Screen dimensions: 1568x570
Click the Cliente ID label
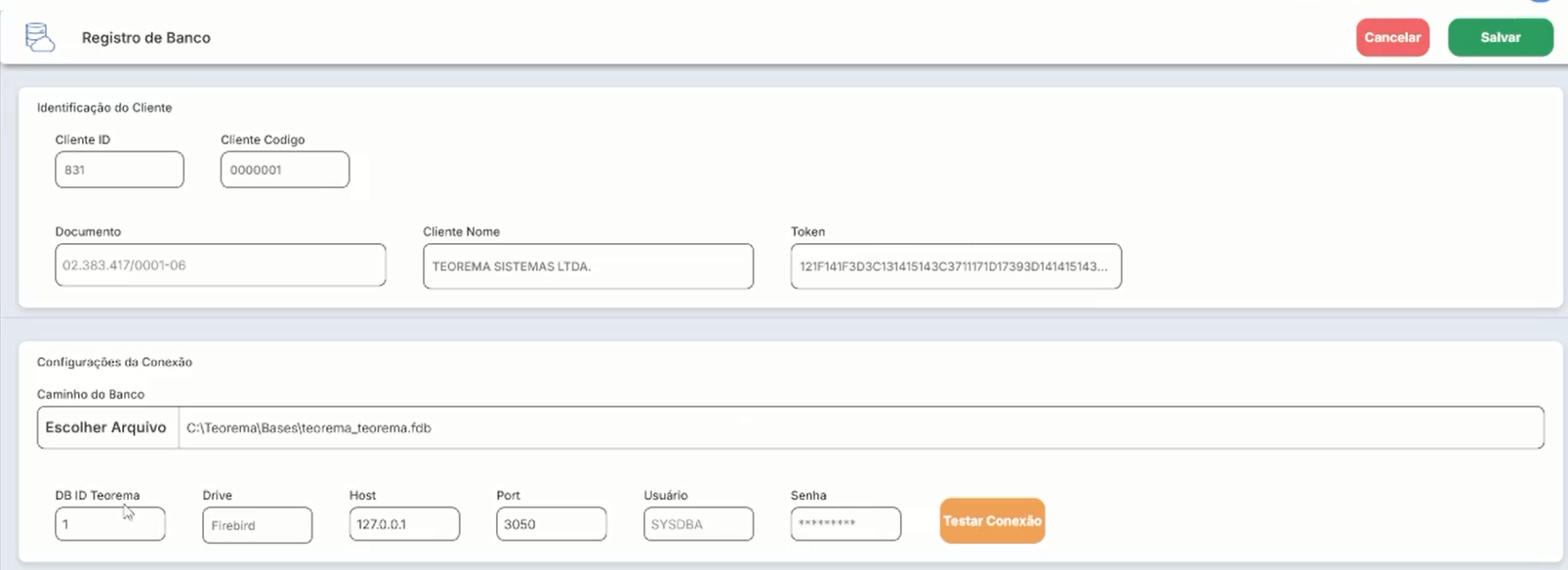click(x=82, y=140)
